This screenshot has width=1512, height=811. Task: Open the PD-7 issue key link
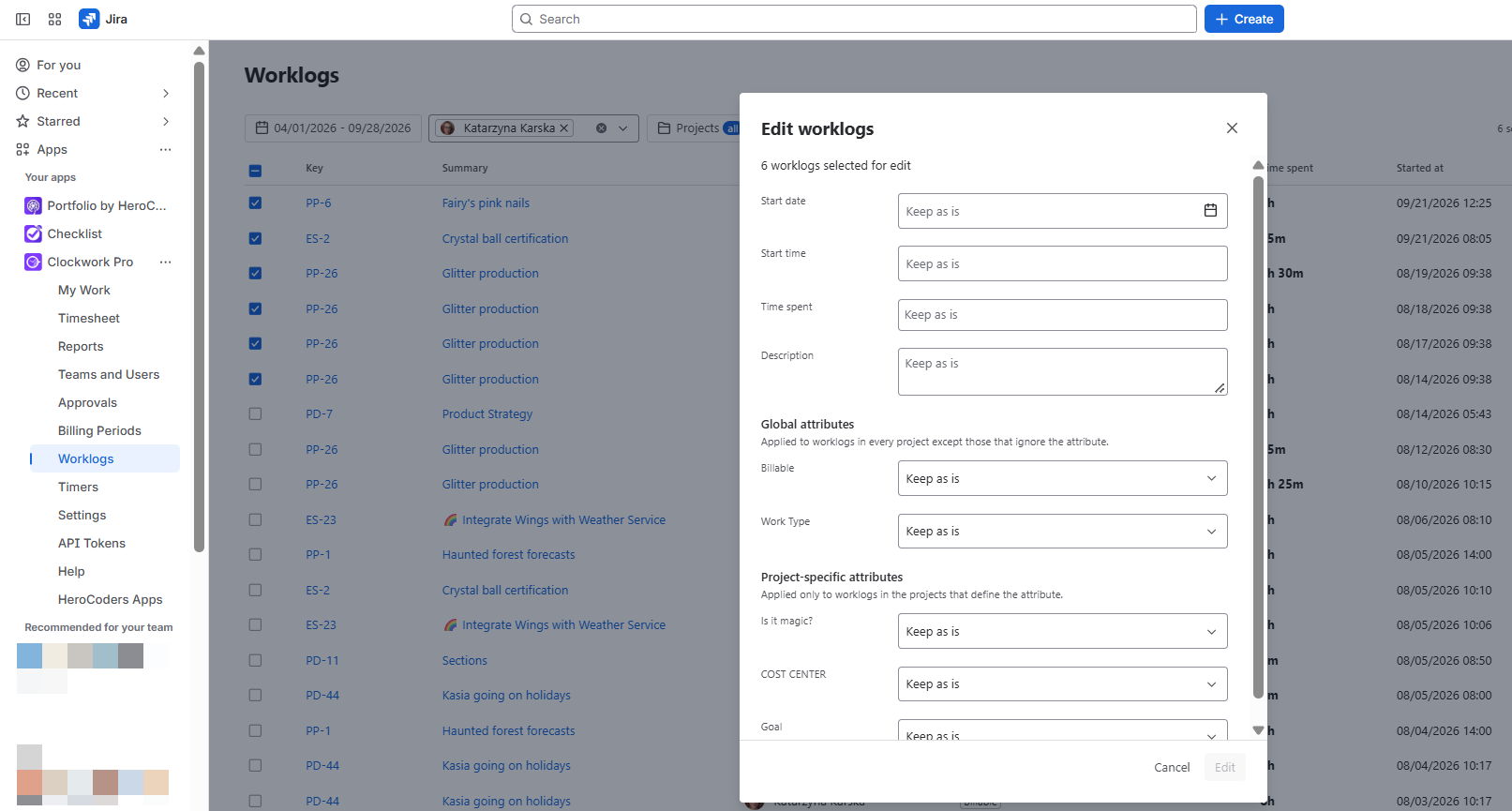coord(319,413)
